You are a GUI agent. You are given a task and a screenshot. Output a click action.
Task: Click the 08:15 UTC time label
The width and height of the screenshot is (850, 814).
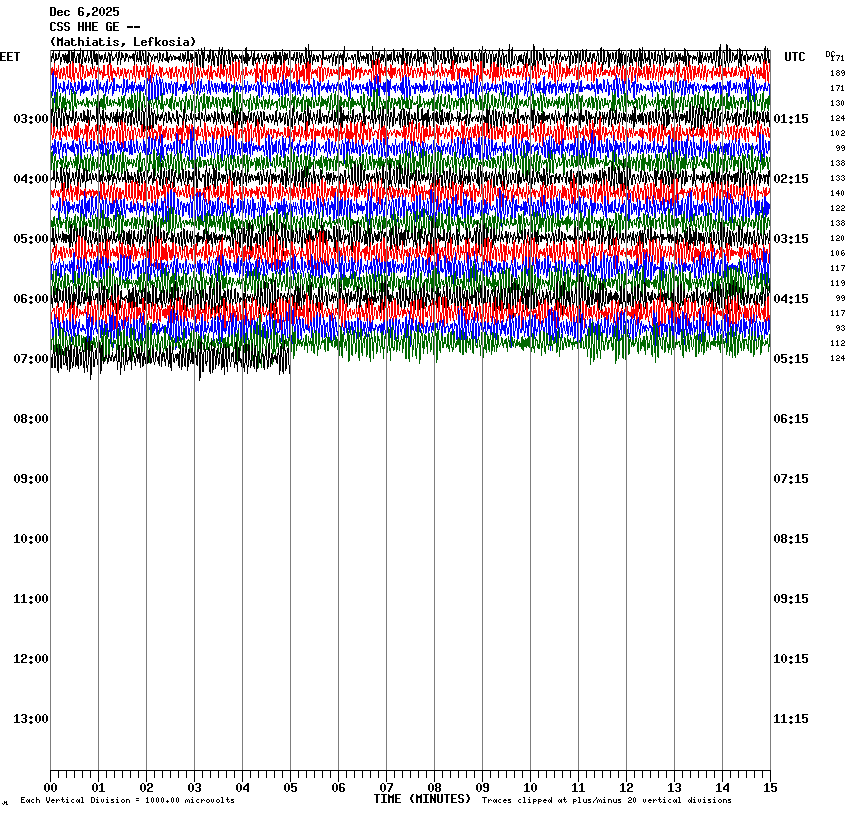tap(791, 539)
